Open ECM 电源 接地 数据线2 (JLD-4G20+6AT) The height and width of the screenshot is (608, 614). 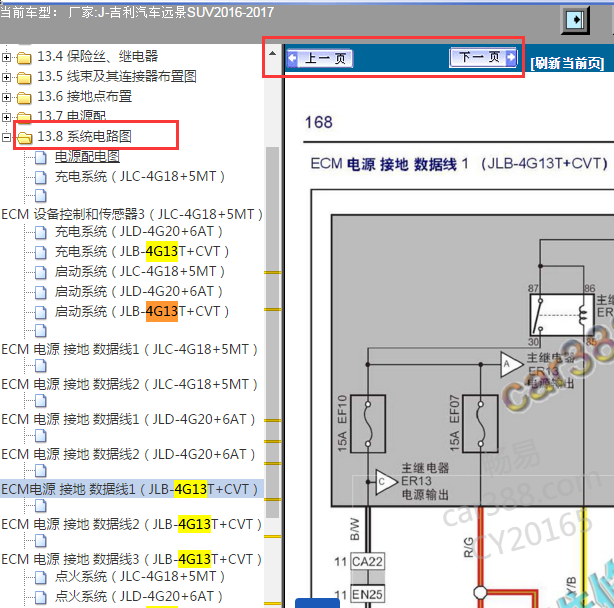[x=128, y=455]
